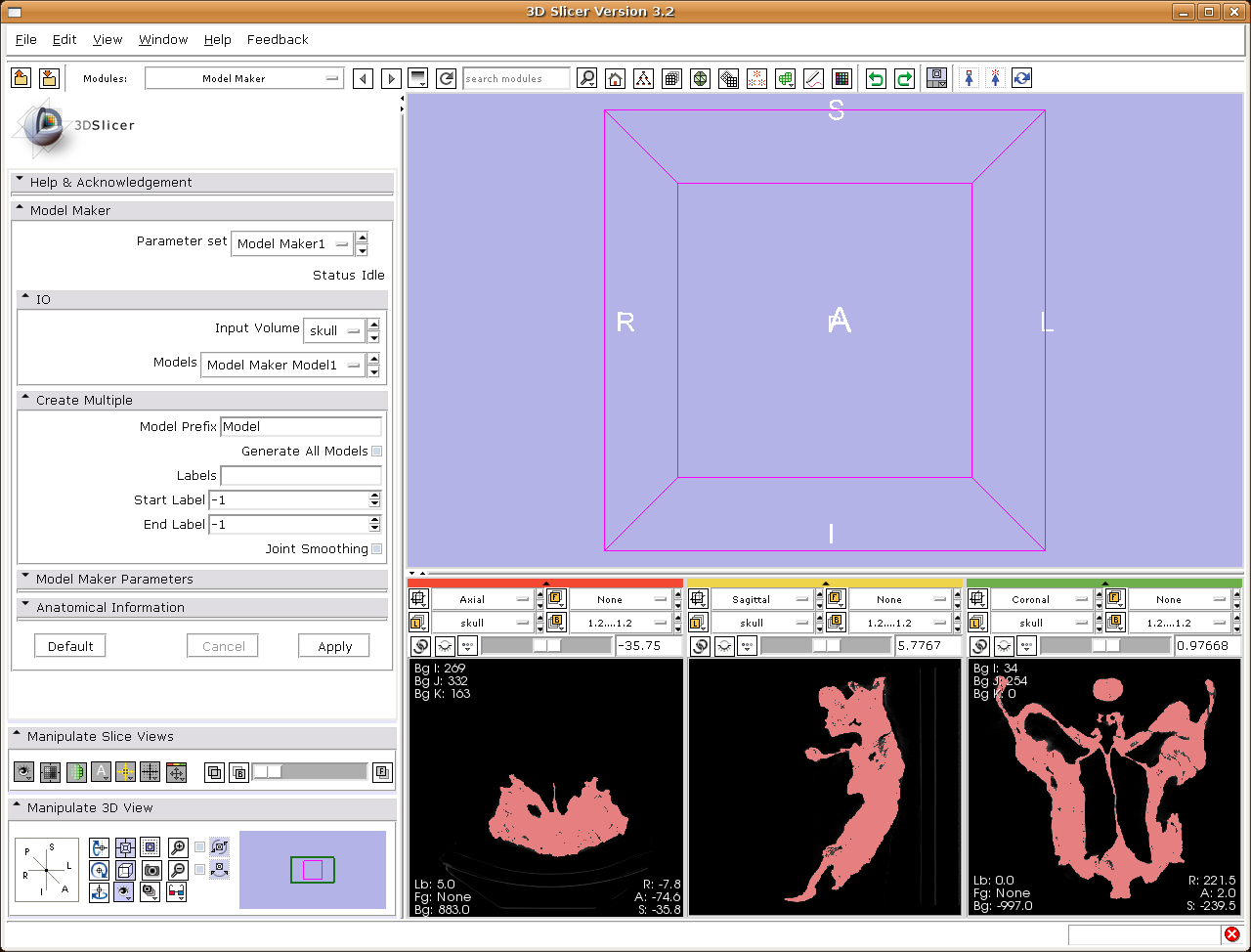
Task: Toggle Axial slice visibility eye icon
Action: [x=445, y=646]
